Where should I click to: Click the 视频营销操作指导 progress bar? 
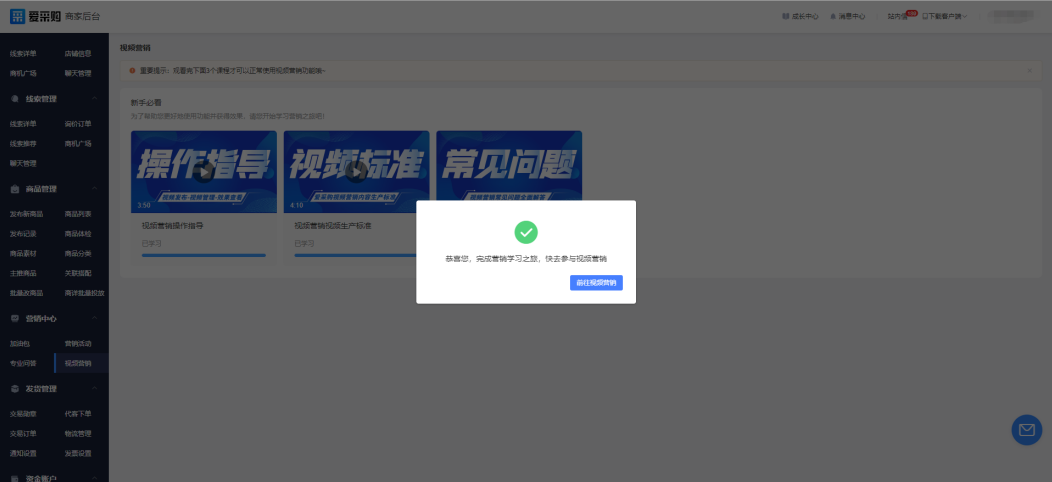coord(204,256)
